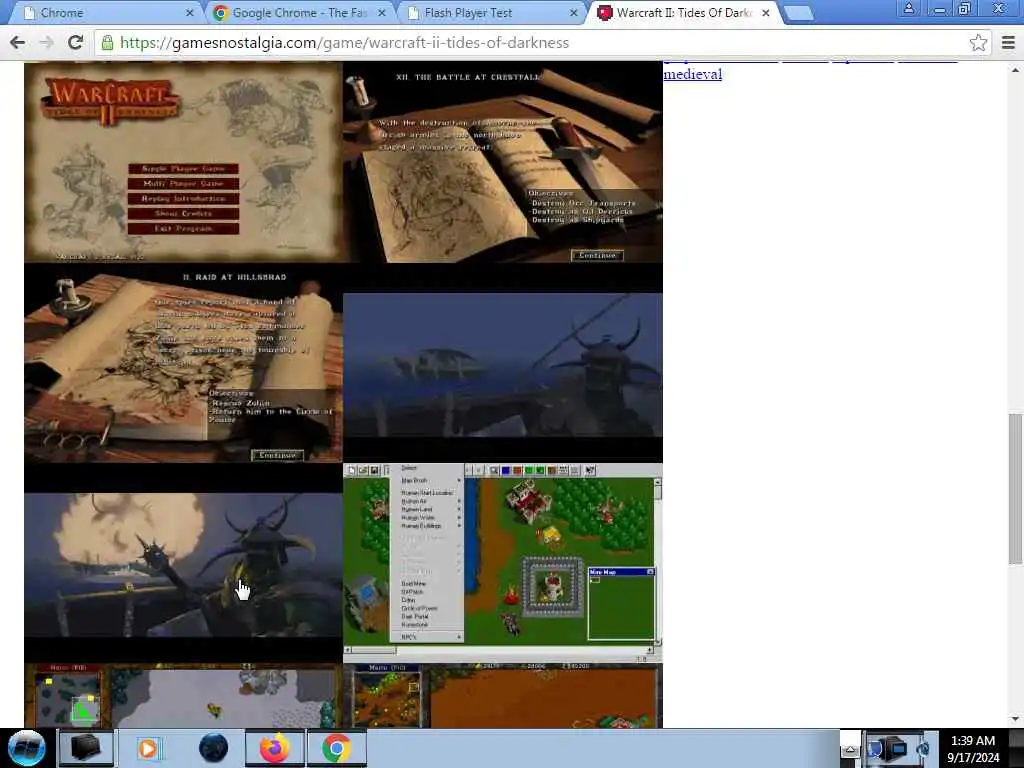Close the 'Google Chrome - The Fa...' tab
This screenshot has width=1024, height=768.
(381, 13)
